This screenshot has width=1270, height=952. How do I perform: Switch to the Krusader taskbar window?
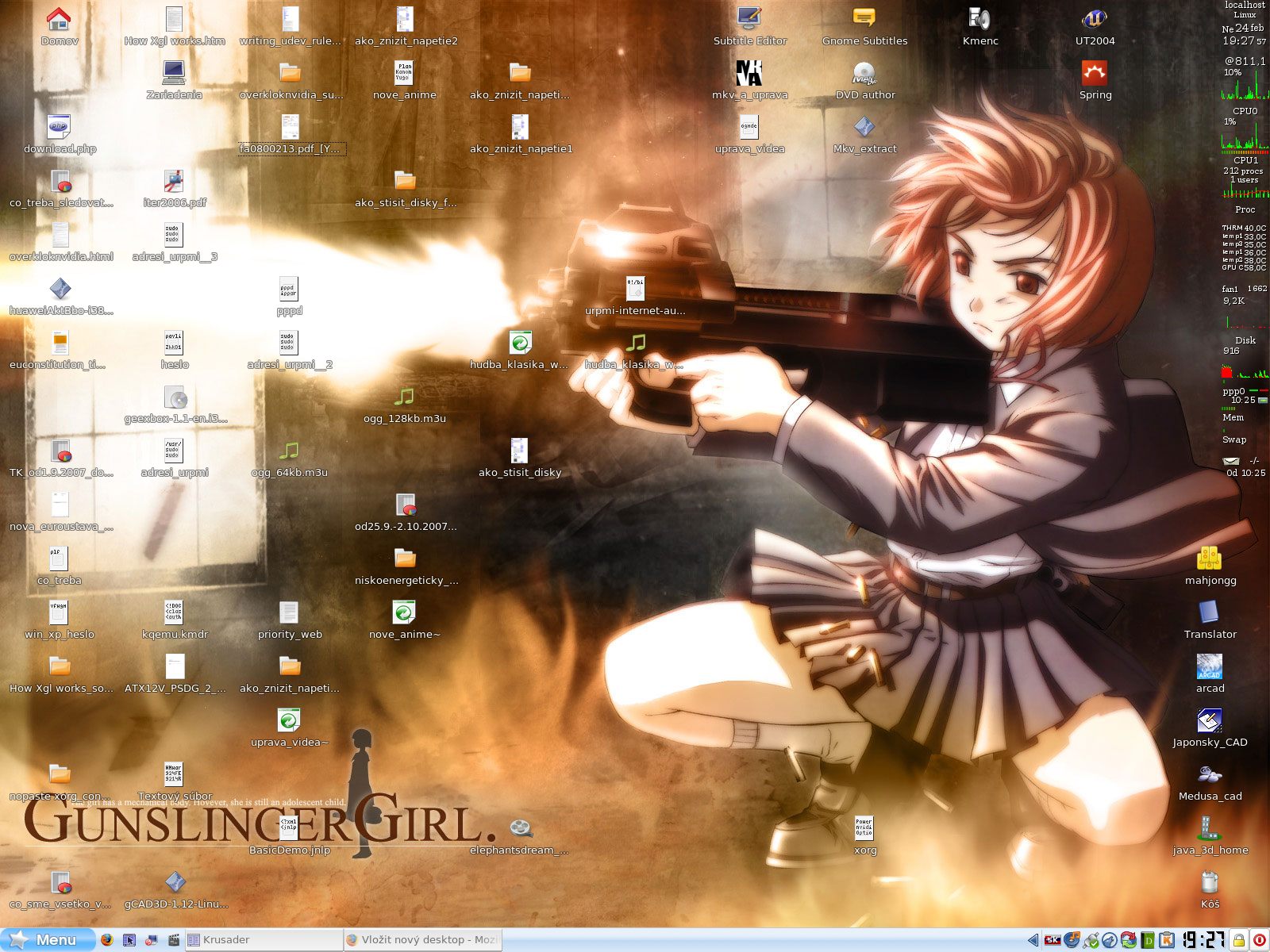[x=264, y=940]
